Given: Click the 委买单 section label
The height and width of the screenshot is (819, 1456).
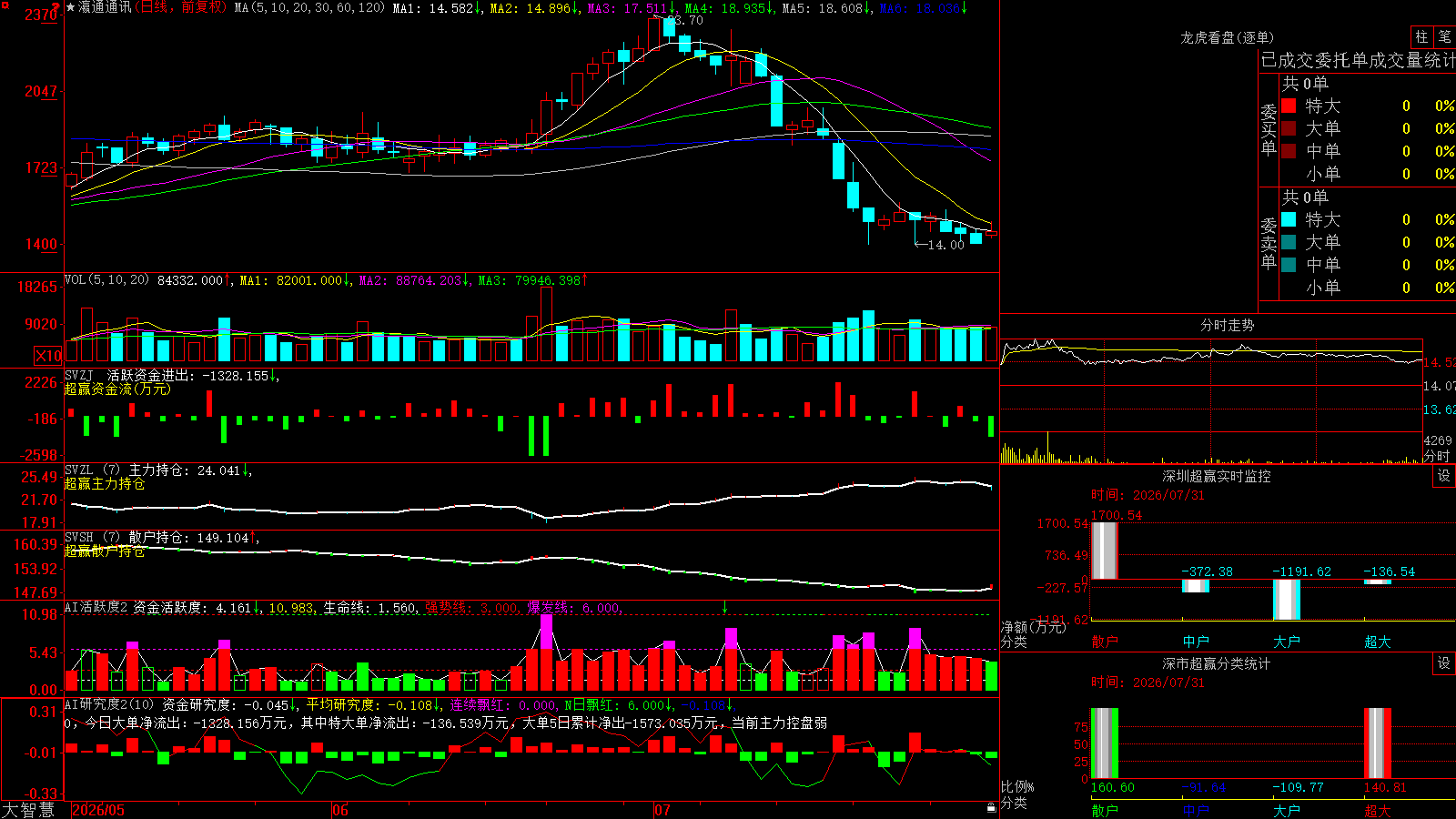Looking at the screenshot, I should click(x=1269, y=129).
